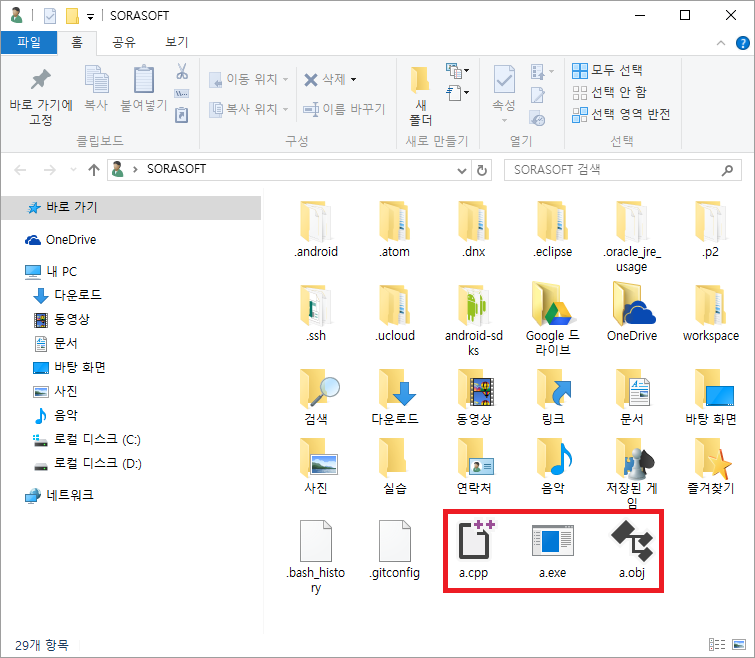Click the Edit icon in the Open group
The image size is (755, 658).
(537, 95)
